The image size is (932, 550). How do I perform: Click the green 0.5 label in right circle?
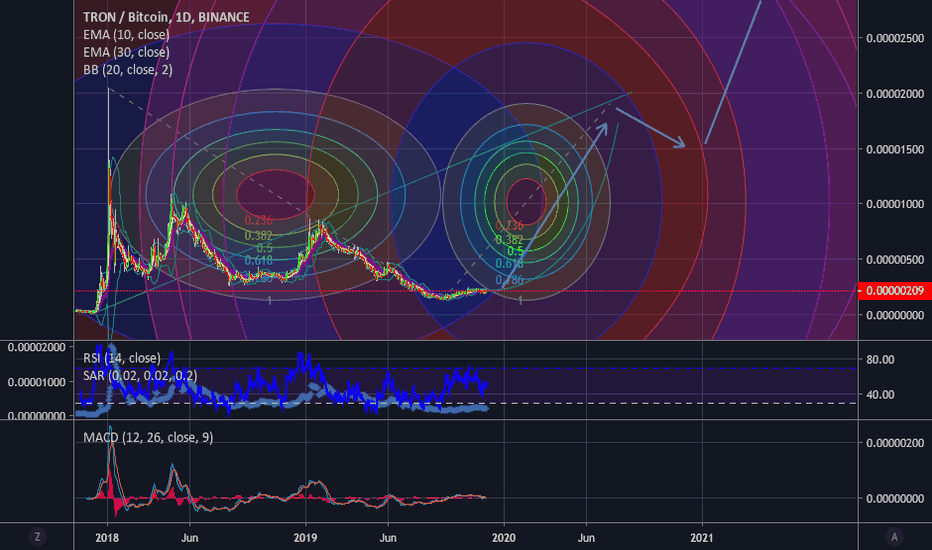pos(515,252)
